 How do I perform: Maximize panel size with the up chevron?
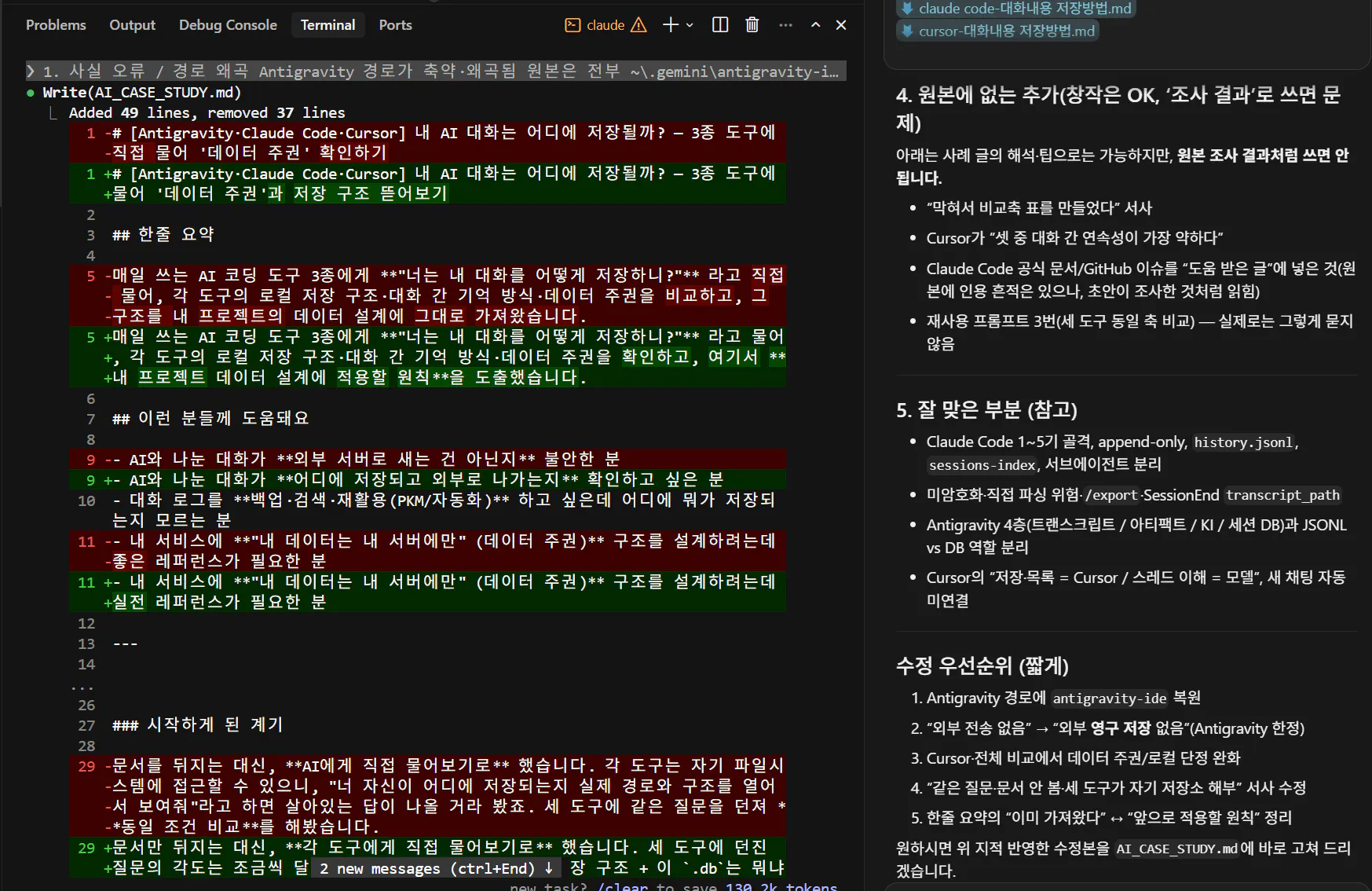coord(816,25)
